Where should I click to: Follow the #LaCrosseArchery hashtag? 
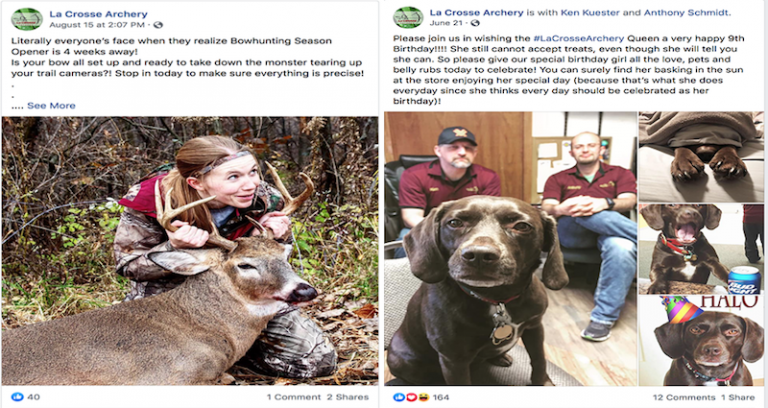click(x=578, y=38)
